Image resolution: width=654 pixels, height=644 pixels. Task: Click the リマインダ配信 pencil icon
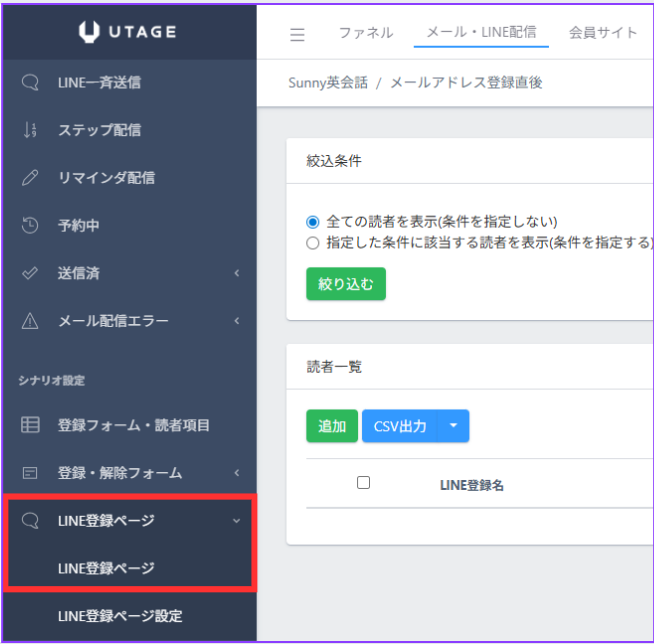pyautogui.click(x=30, y=178)
